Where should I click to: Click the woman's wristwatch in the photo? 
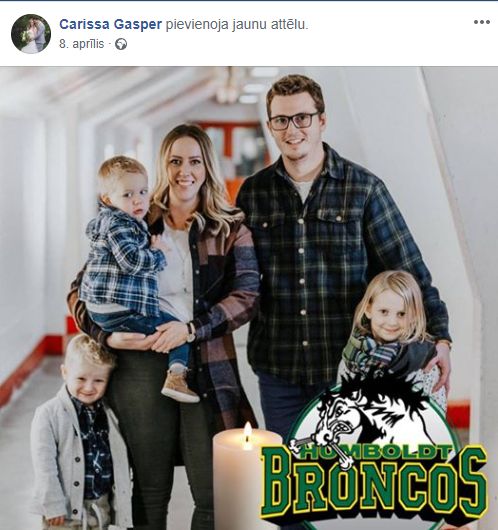tap(191, 332)
